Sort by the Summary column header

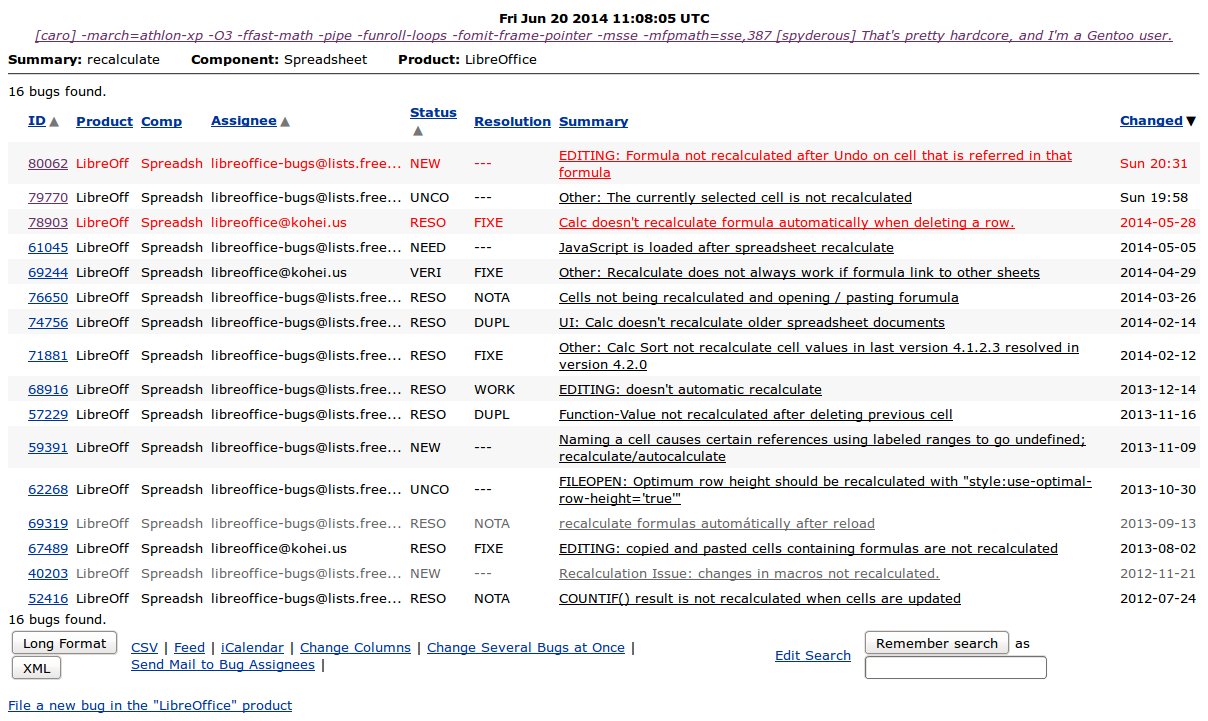pos(593,121)
